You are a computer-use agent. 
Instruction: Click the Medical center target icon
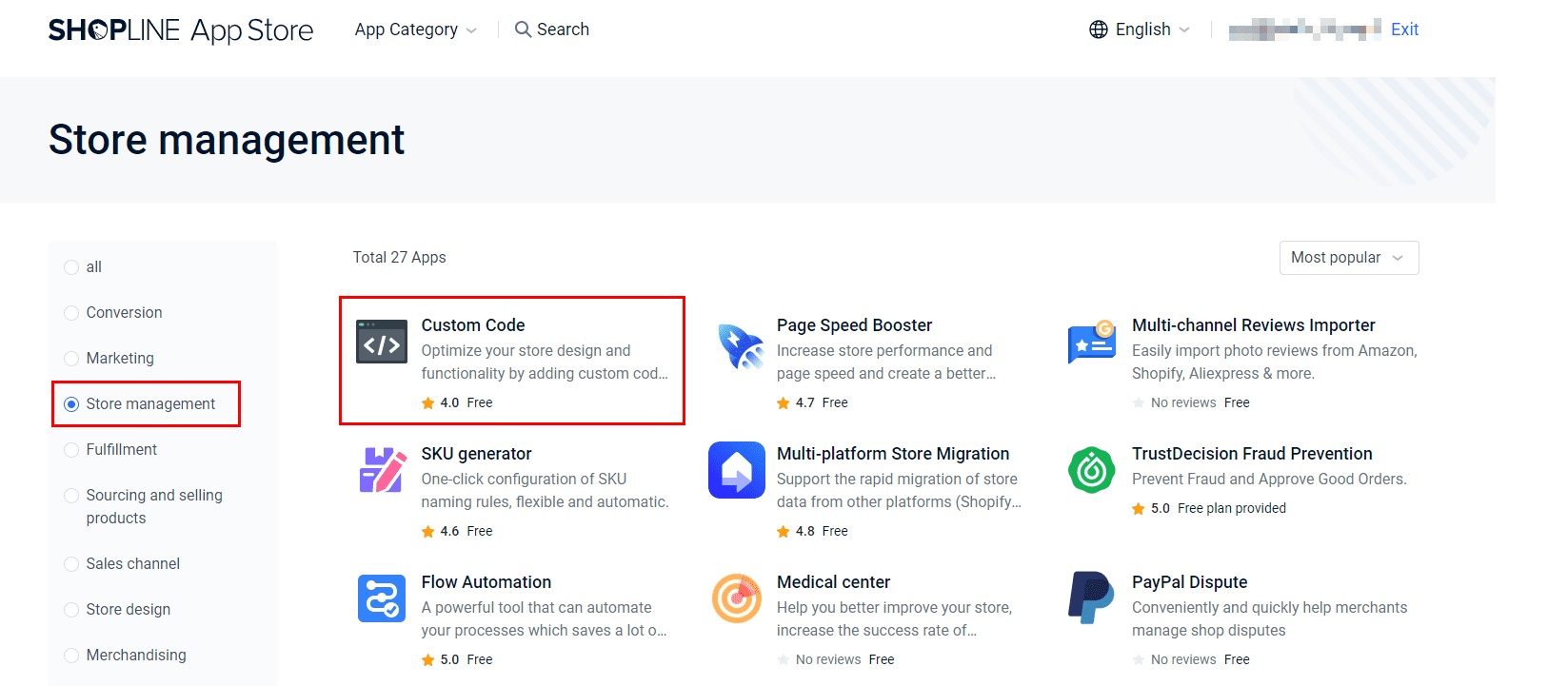point(737,598)
